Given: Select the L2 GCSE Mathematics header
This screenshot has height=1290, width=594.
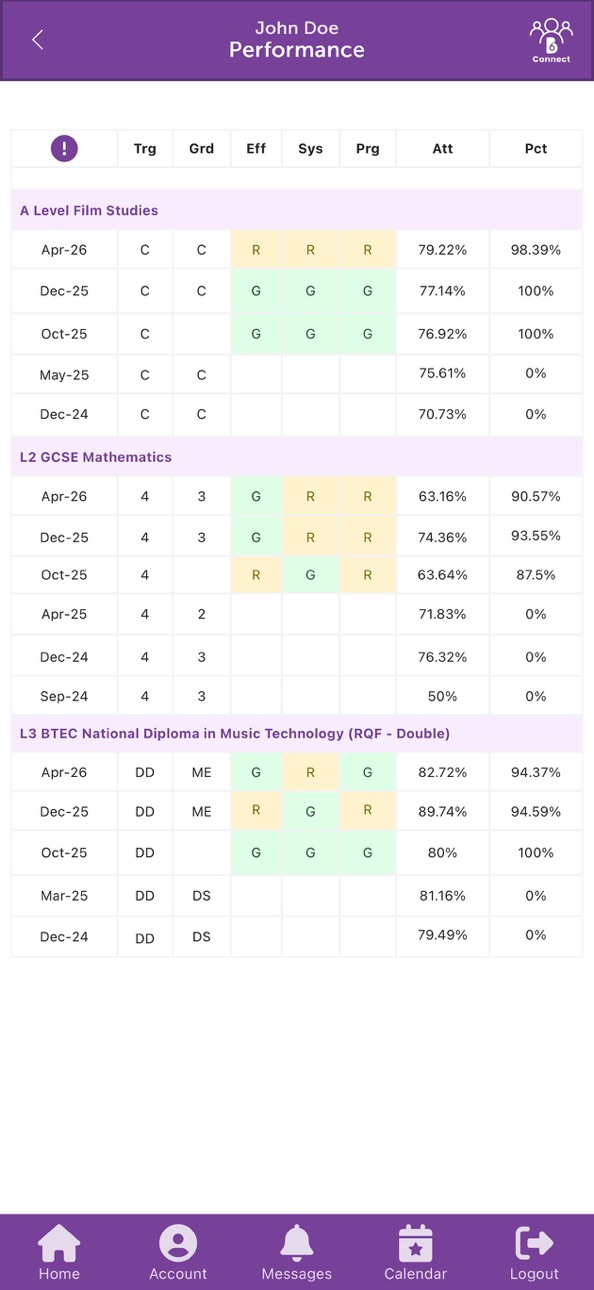Looking at the screenshot, I should coord(297,457).
